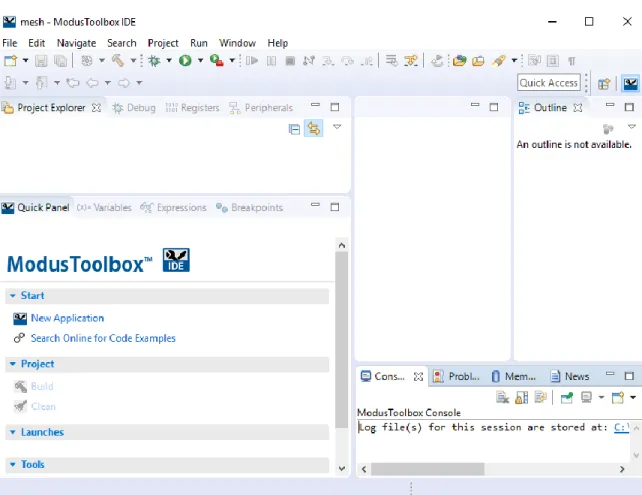Open the Window menu
The width and height of the screenshot is (642, 495).
(237, 43)
